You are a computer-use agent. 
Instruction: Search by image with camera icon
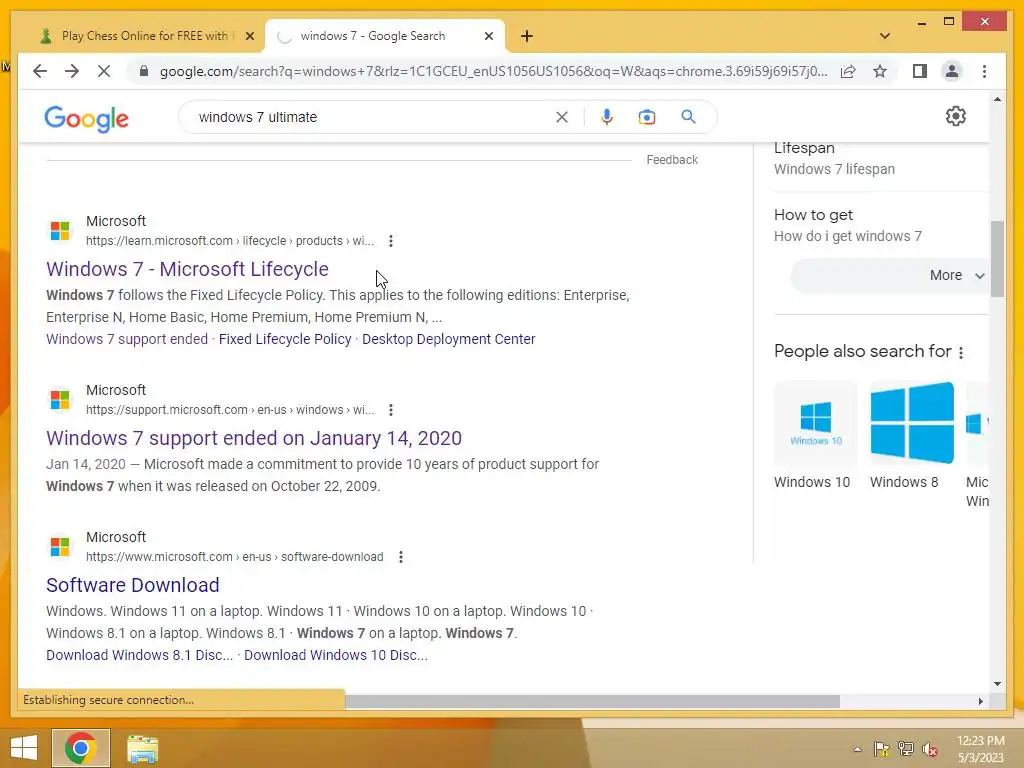pos(647,117)
